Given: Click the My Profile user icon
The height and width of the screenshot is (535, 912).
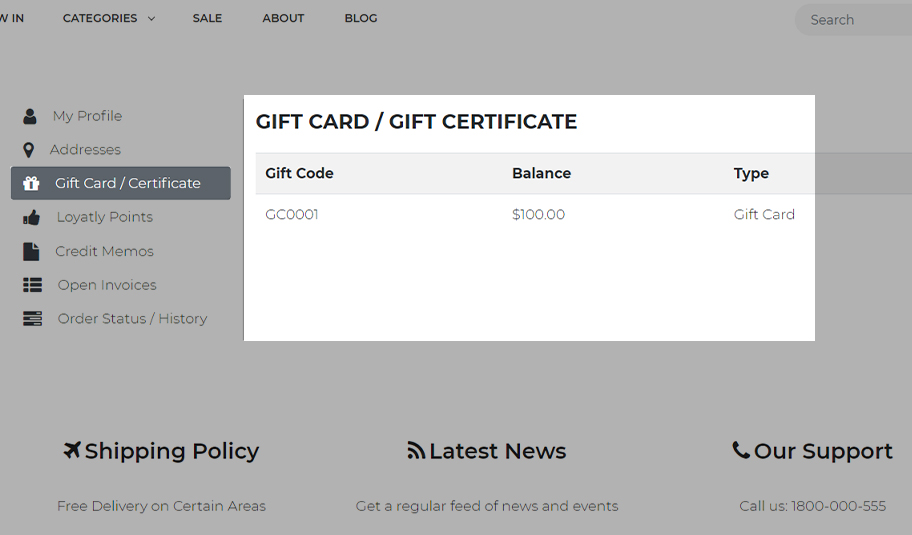Looking at the screenshot, I should click(x=30, y=116).
